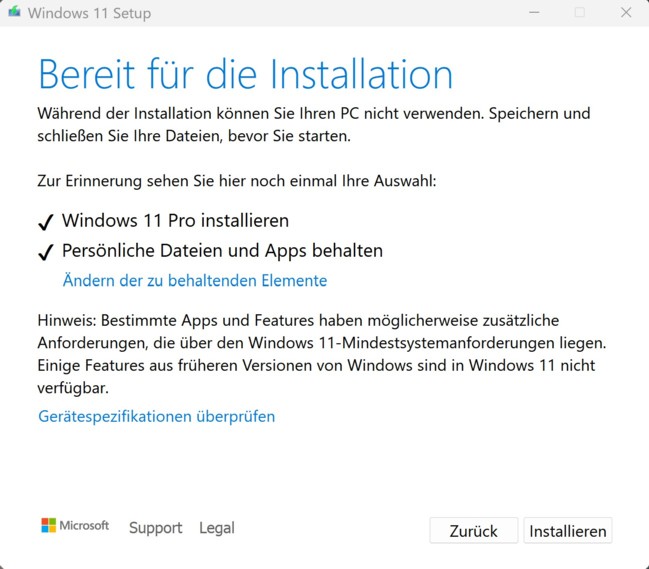Open the Support link
The image size is (649, 569).
156,528
